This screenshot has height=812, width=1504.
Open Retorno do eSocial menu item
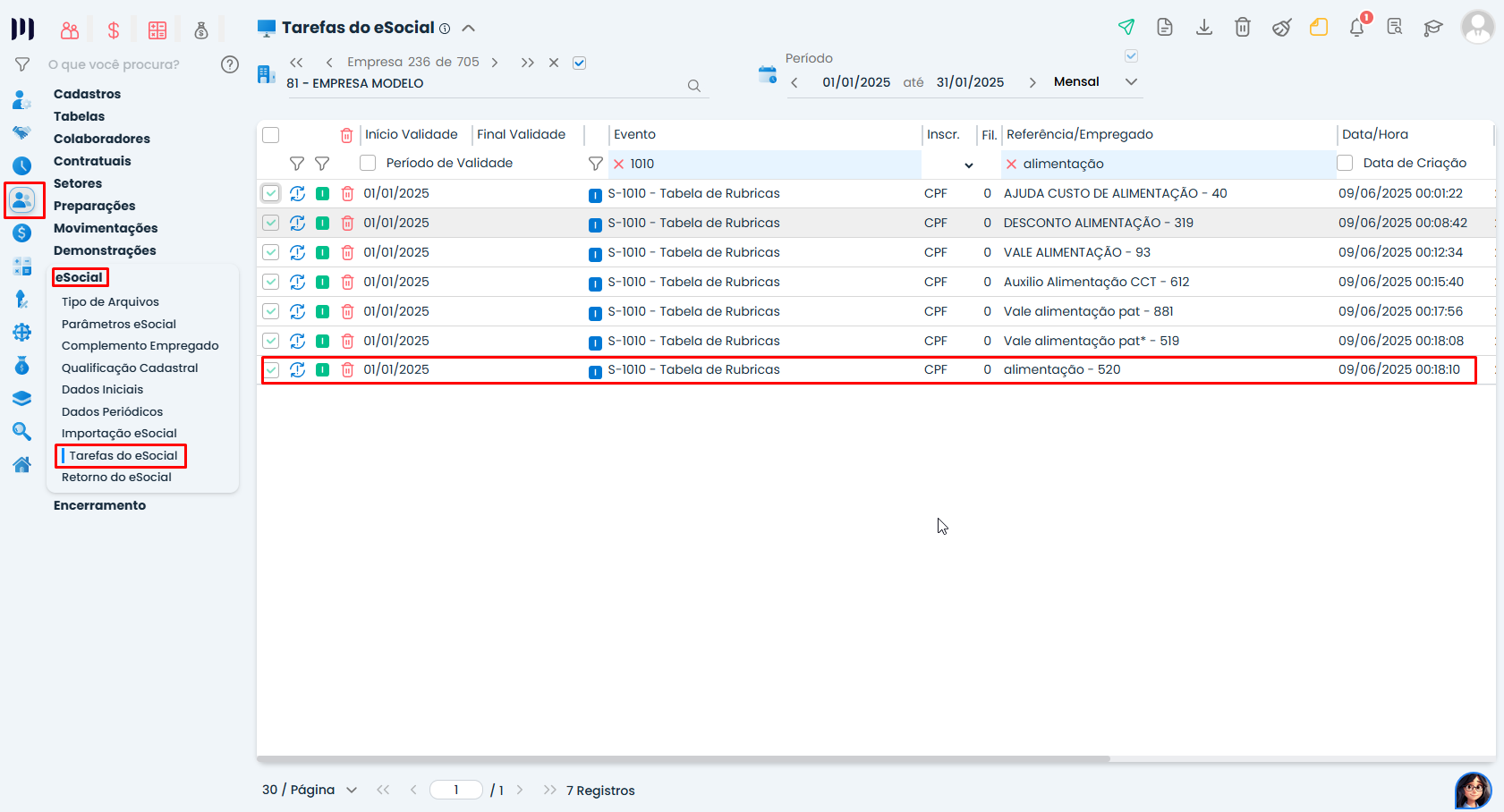pyautogui.click(x=116, y=478)
